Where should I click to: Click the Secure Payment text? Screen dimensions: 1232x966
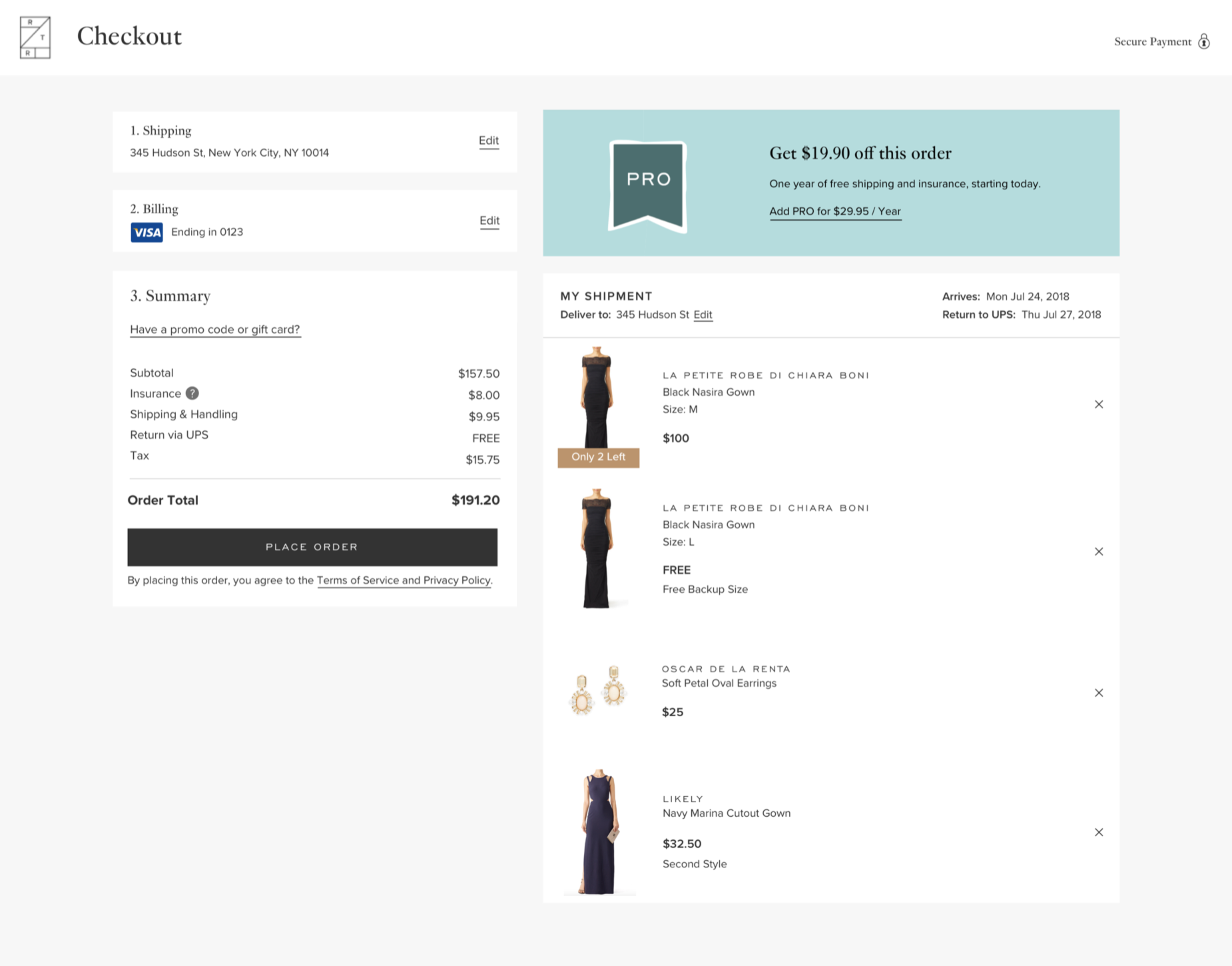coord(1153,41)
